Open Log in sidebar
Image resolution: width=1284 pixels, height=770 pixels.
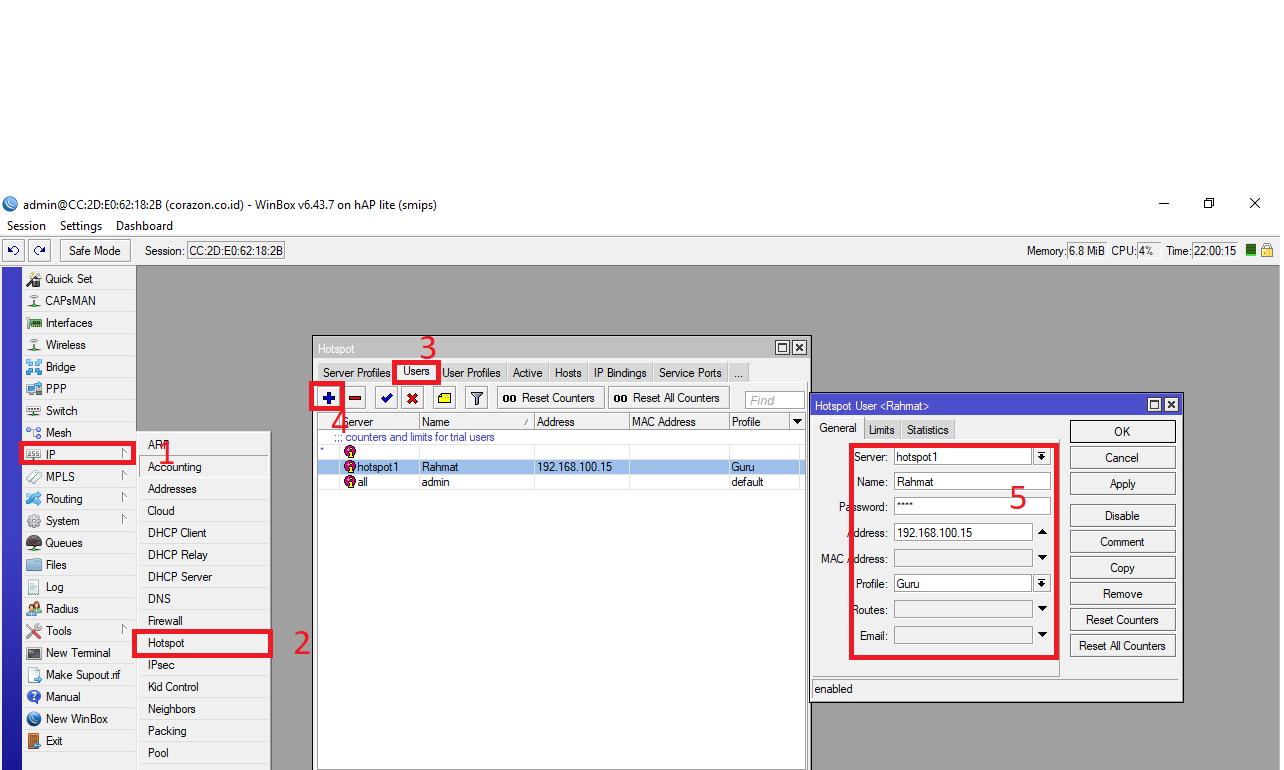point(79,587)
